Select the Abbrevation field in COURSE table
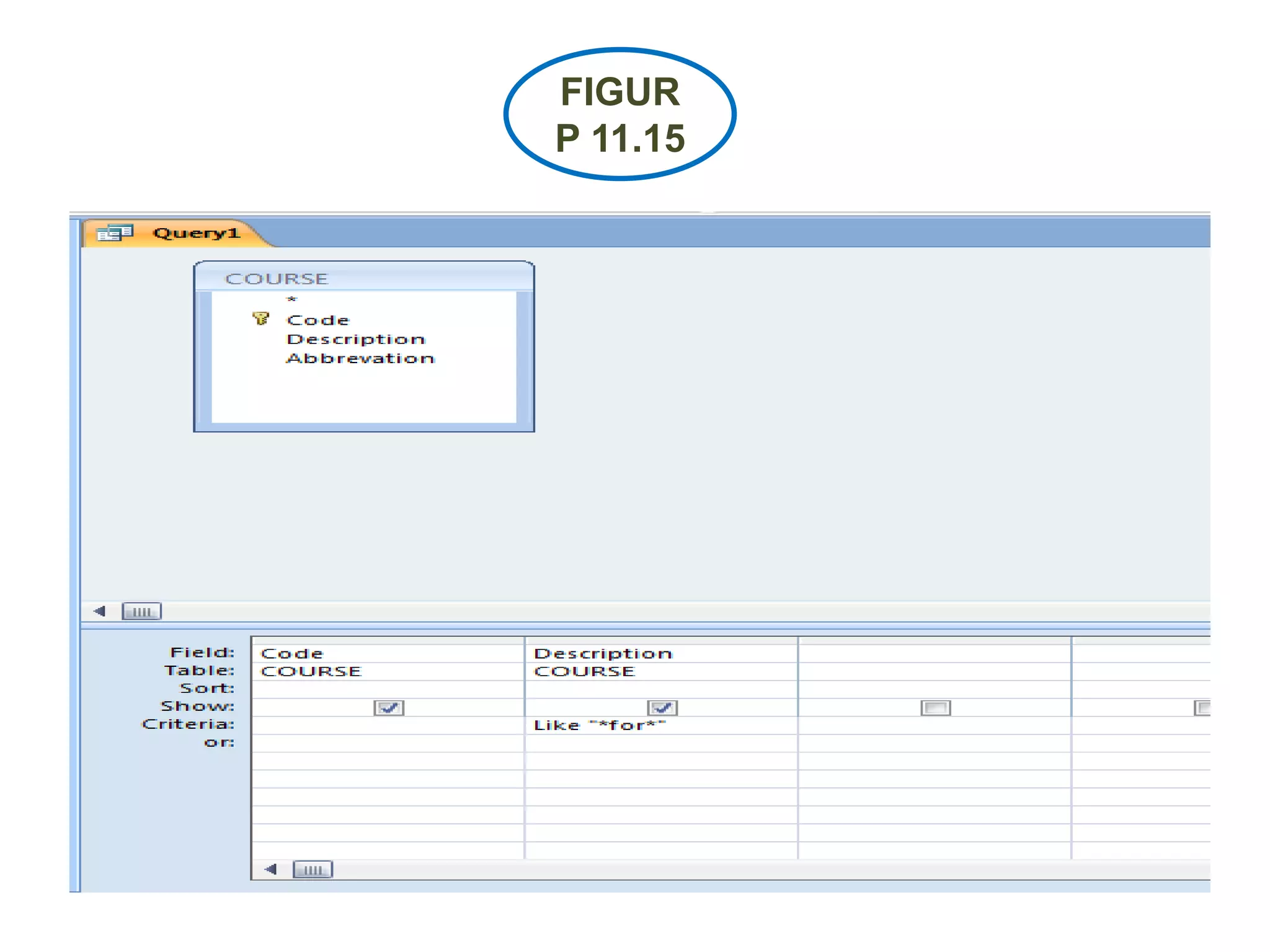Viewport: 1270px width, 952px height. (360, 359)
